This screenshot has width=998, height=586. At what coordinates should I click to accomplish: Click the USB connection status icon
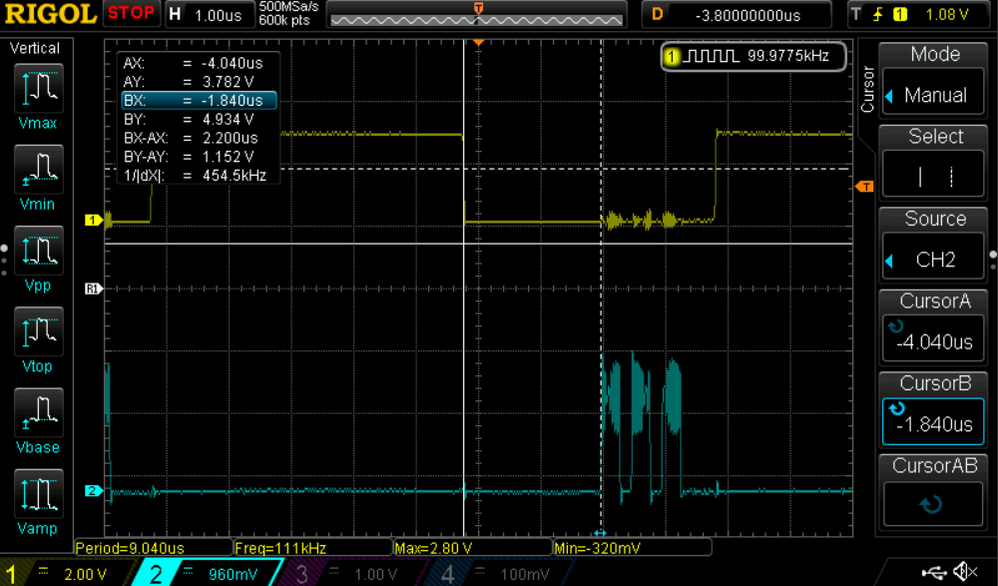click(x=935, y=573)
